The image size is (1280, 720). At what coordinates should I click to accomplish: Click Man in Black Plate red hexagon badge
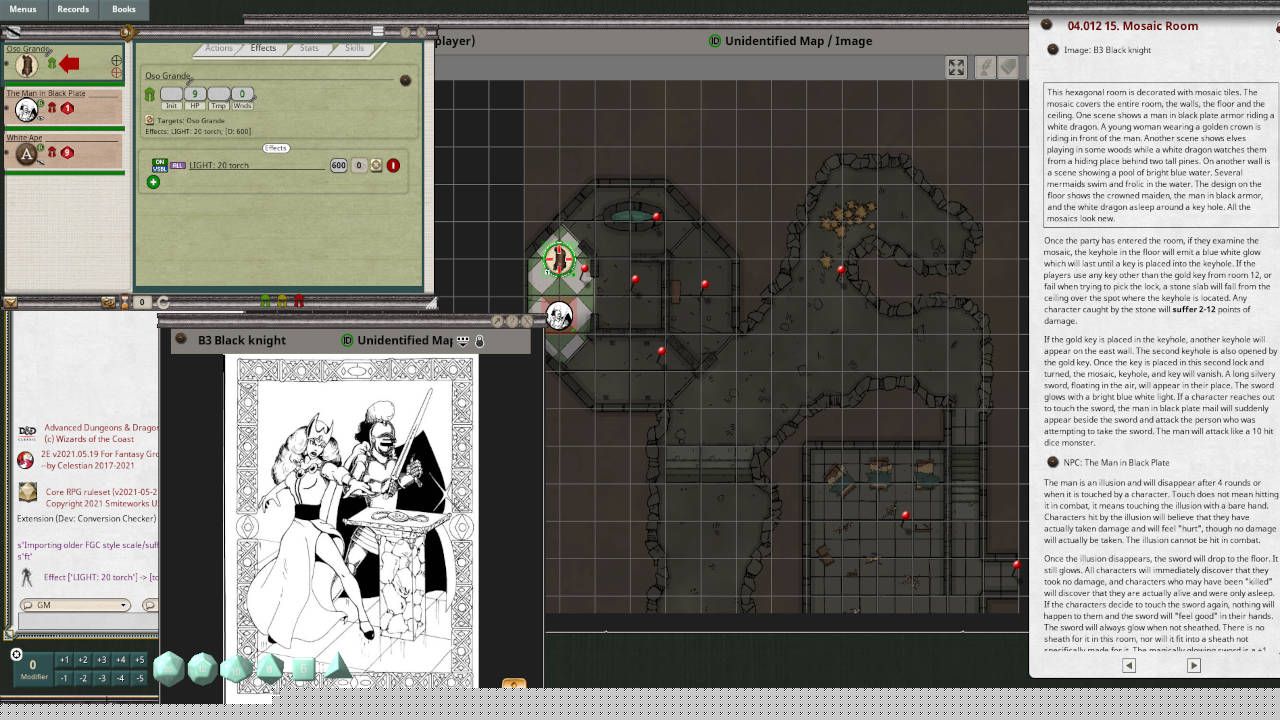(x=68, y=108)
